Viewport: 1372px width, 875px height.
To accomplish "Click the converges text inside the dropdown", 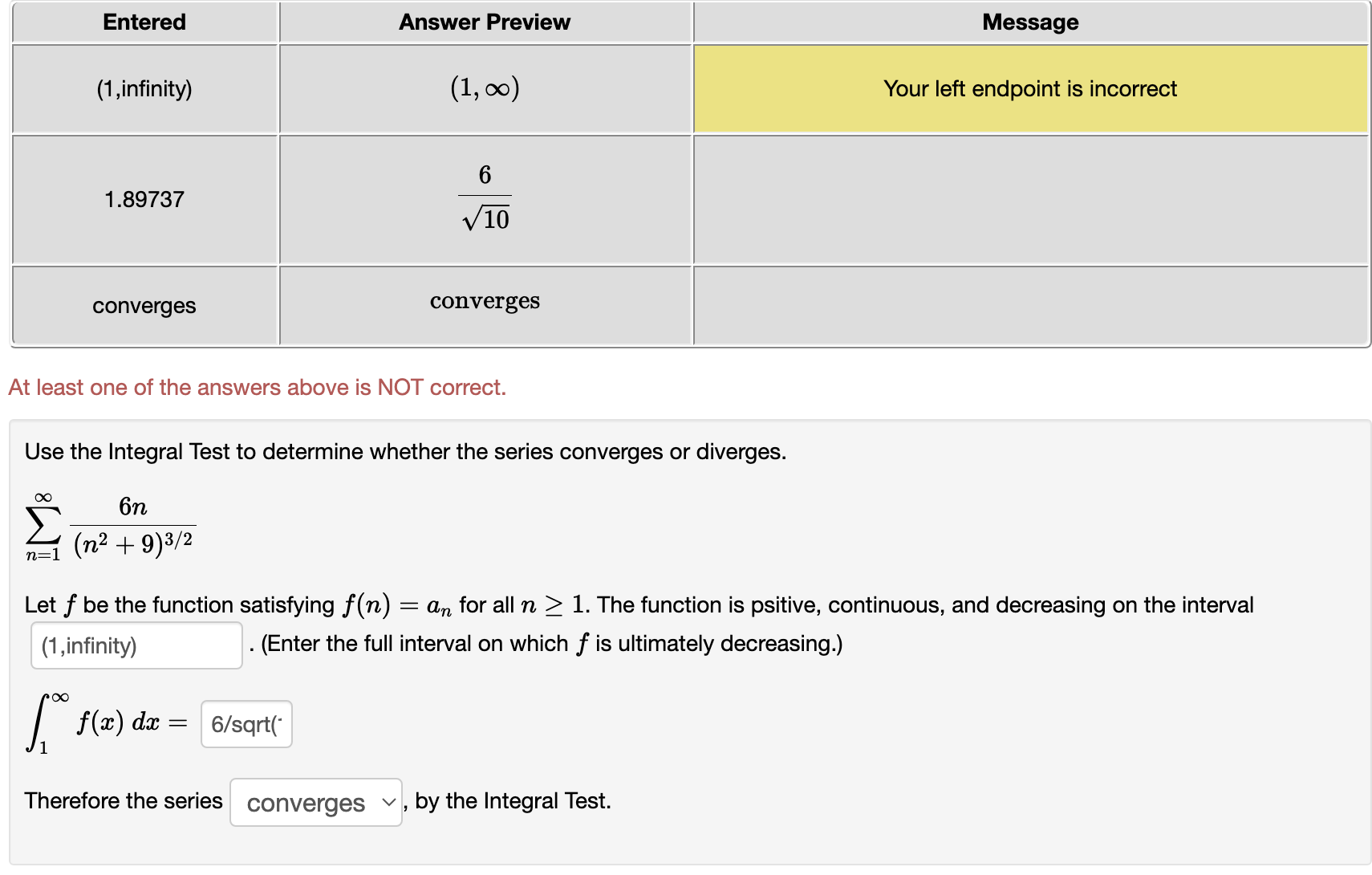I will pyautogui.click(x=303, y=803).
